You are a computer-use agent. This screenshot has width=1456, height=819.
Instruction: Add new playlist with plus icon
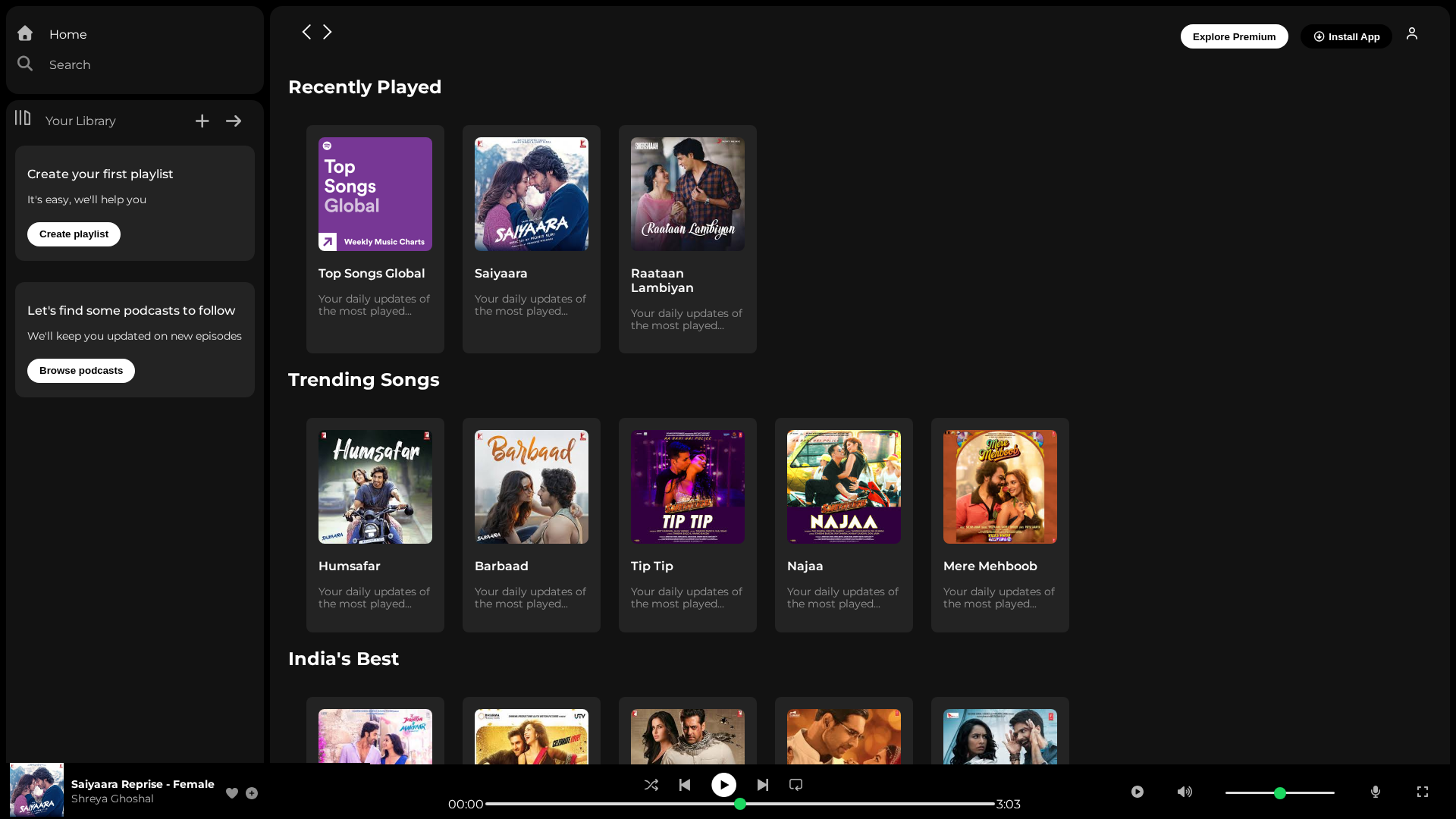[202, 121]
